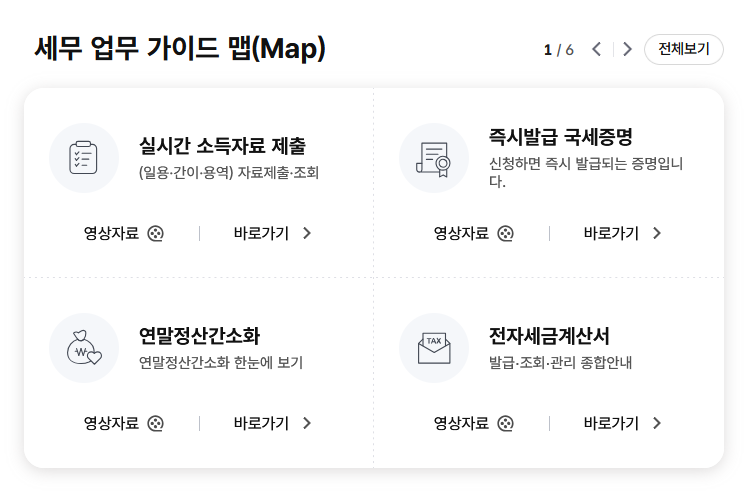Open 영상자료 video for 실시간 소득자료 제출

point(123,233)
